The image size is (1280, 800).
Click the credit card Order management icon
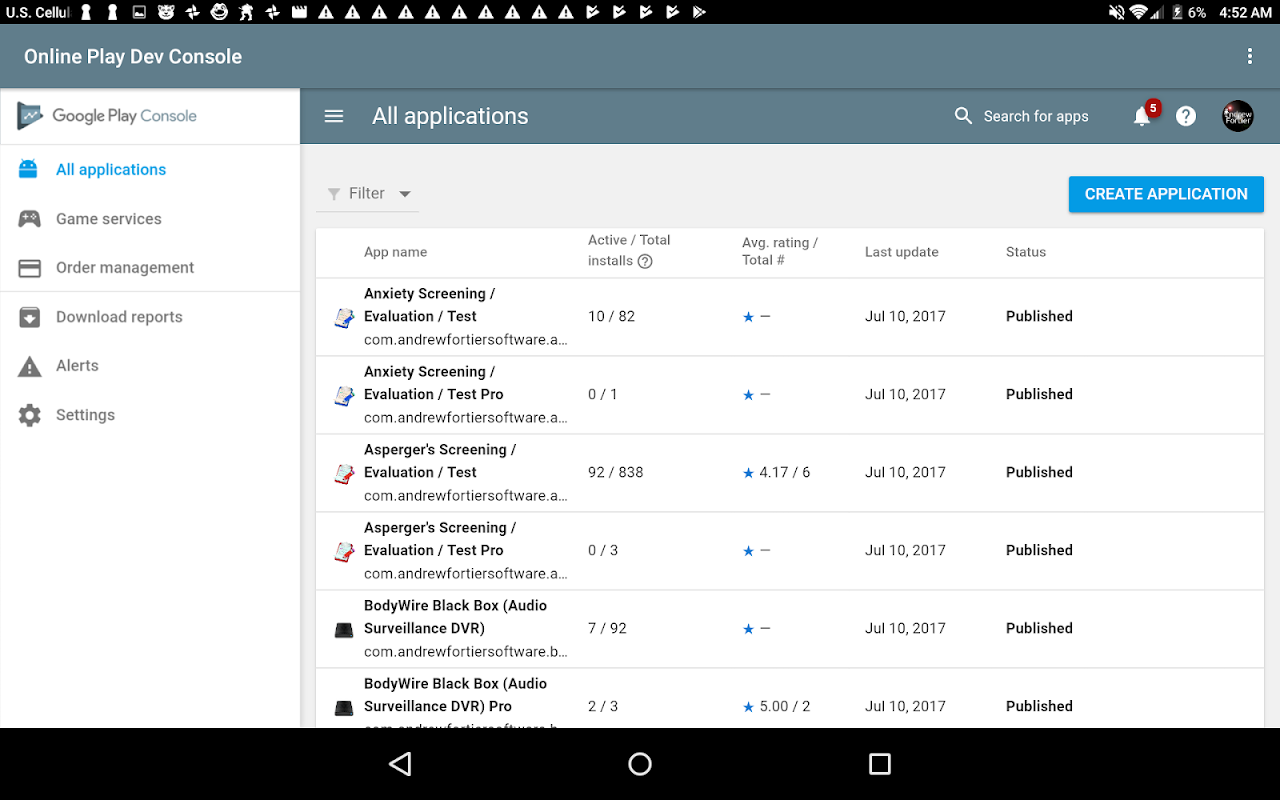pyautogui.click(x=29, y=268)
